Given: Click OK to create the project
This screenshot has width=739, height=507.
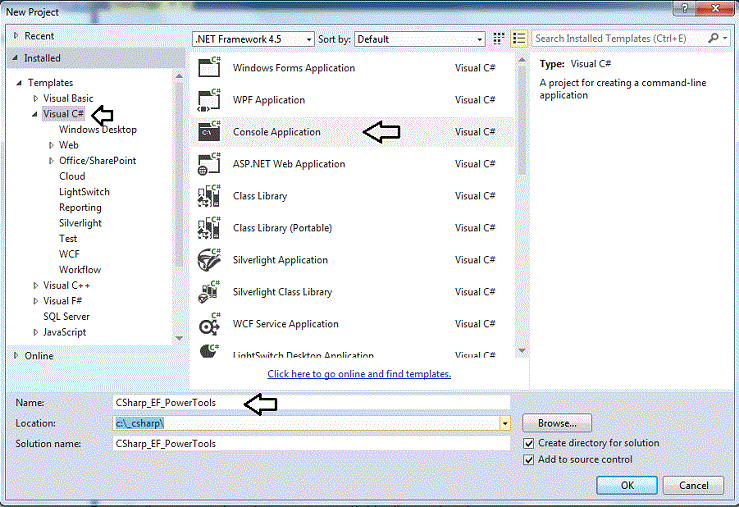Looking at the screenshot, I should pyautogui.click(x=627, y=485).
